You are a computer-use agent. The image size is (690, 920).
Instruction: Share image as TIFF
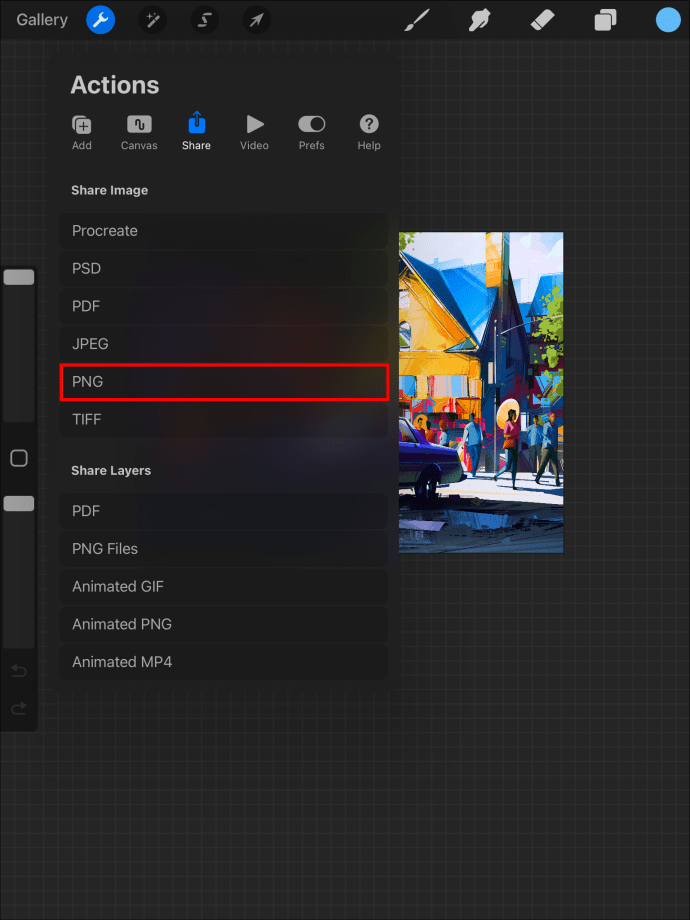(x=224, y=419)
